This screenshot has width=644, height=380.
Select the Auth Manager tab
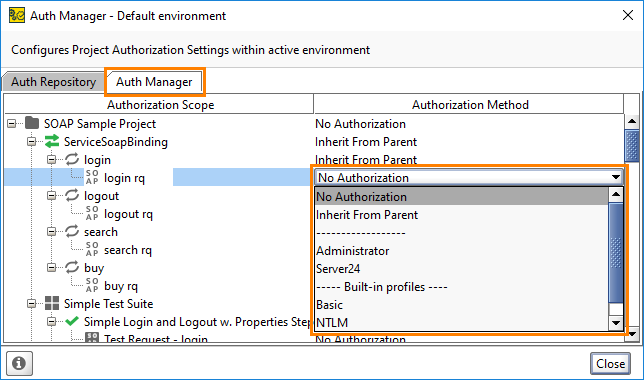(154, 82)
